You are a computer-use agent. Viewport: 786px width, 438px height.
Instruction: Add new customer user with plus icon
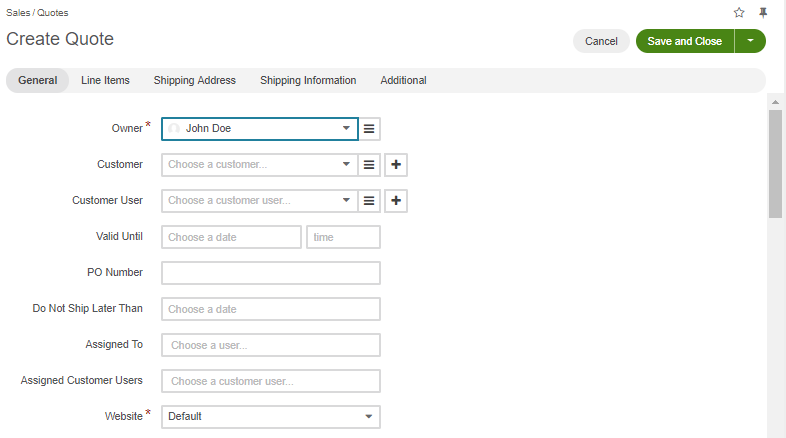pyautogui.click(x=396, y=201)
